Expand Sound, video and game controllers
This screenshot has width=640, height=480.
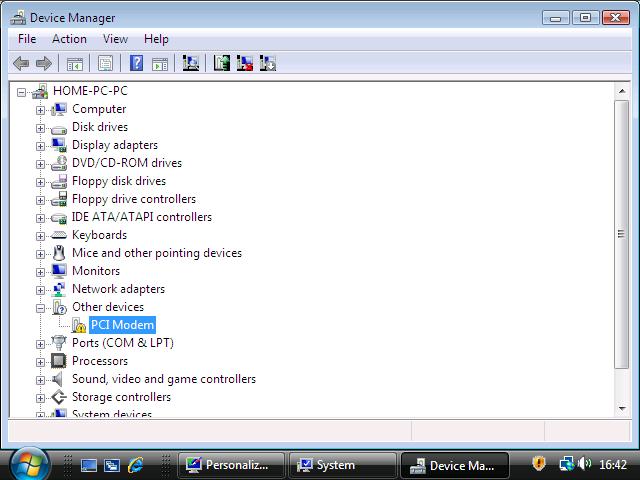[40, 380]
